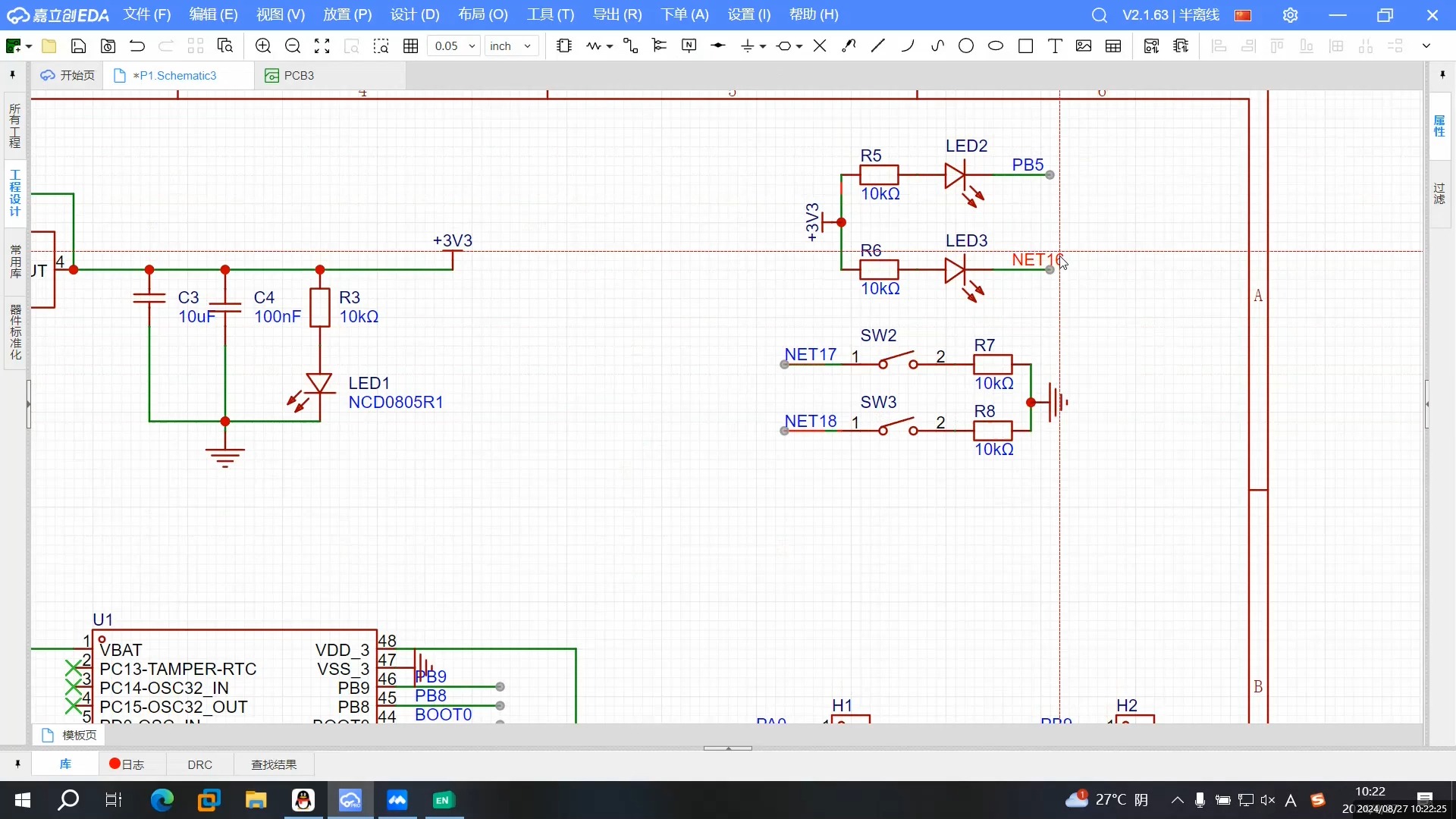Click the zoom to selected area icon
This screenshot has width=1456, height=819.
[x=381, y=46]
